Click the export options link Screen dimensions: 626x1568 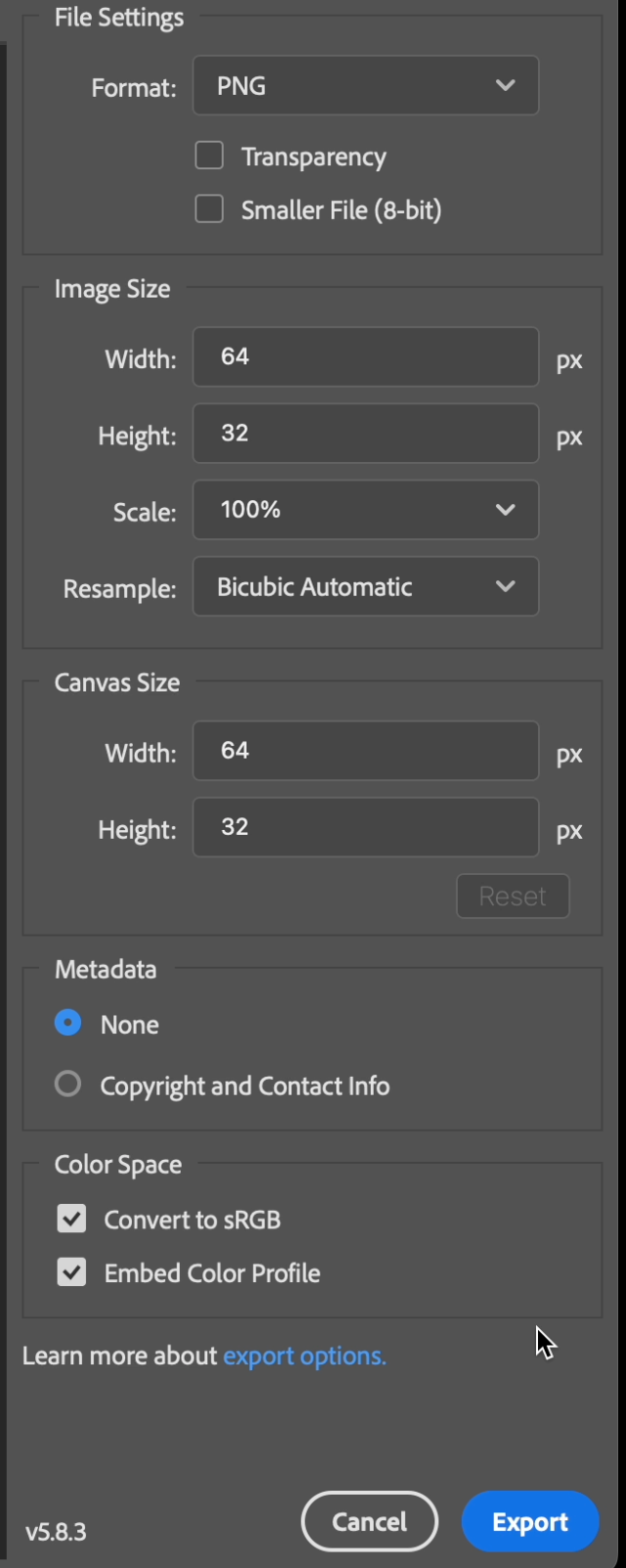coord(303,1356)
